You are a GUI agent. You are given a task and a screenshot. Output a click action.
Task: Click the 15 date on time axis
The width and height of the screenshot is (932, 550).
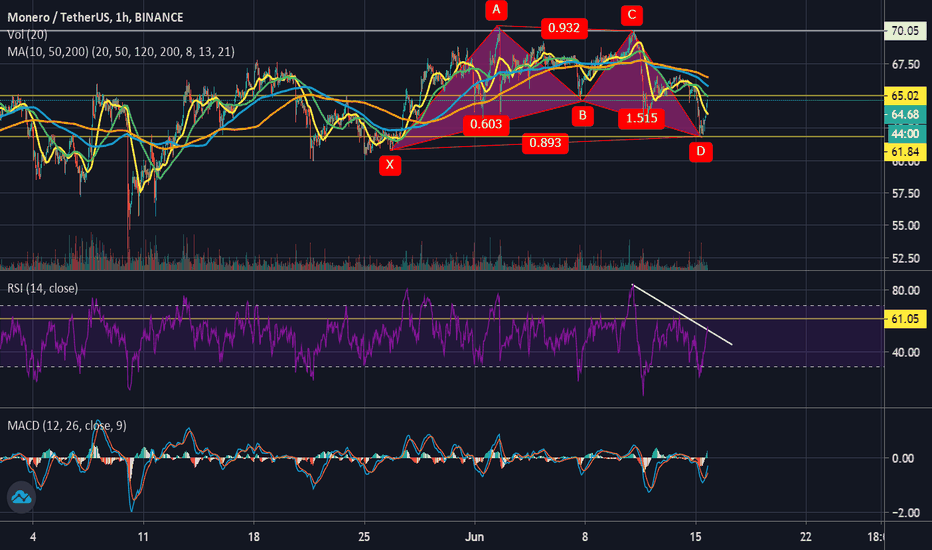695,537
